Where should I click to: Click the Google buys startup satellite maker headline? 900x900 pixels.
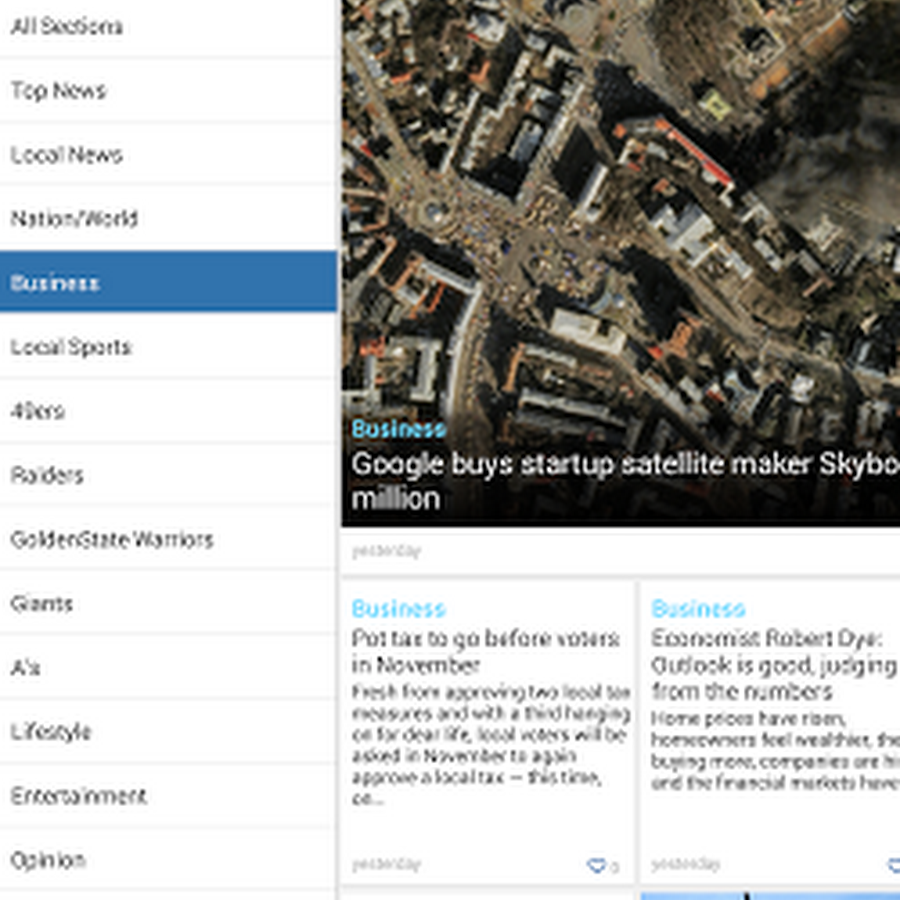pyautogui.click(x=625, y=481)
